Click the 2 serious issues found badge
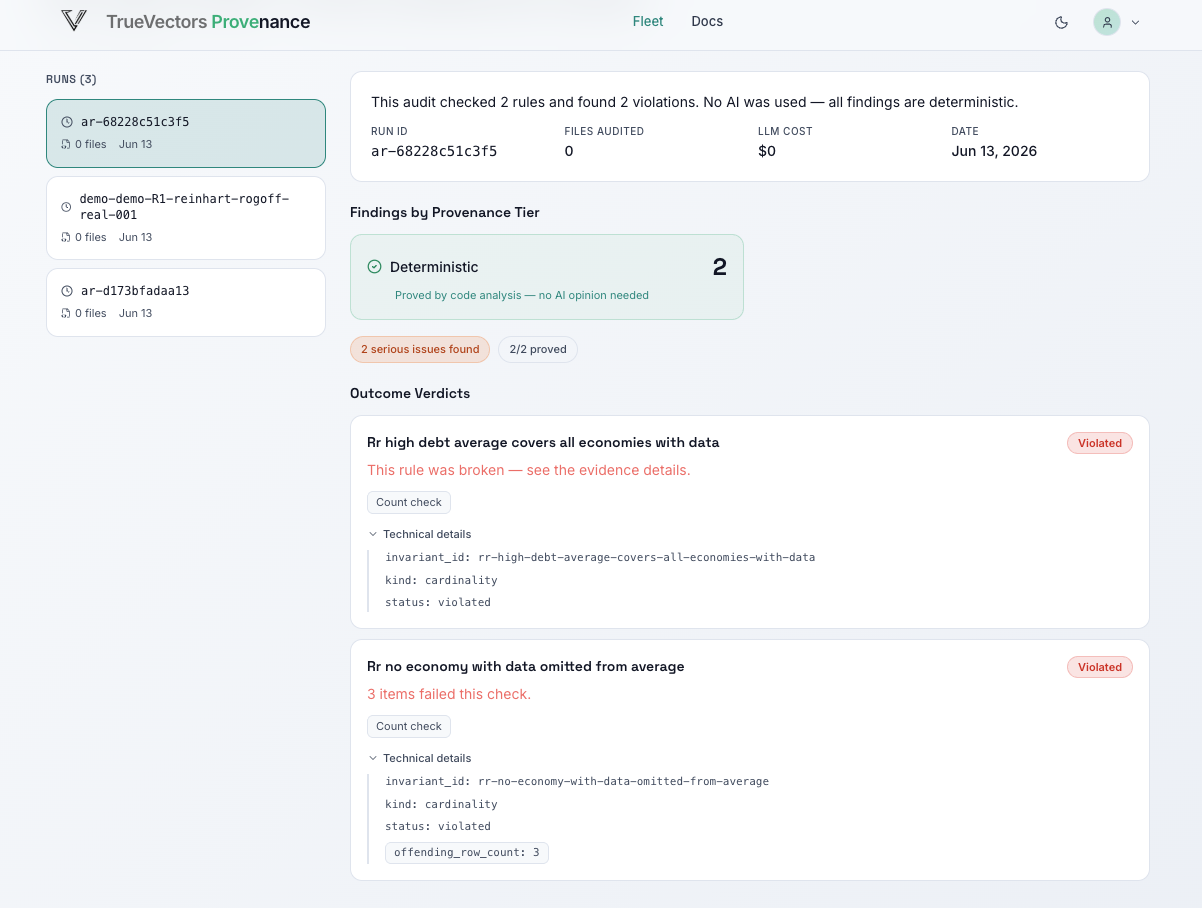1202x908 pixels. point(420,349)
